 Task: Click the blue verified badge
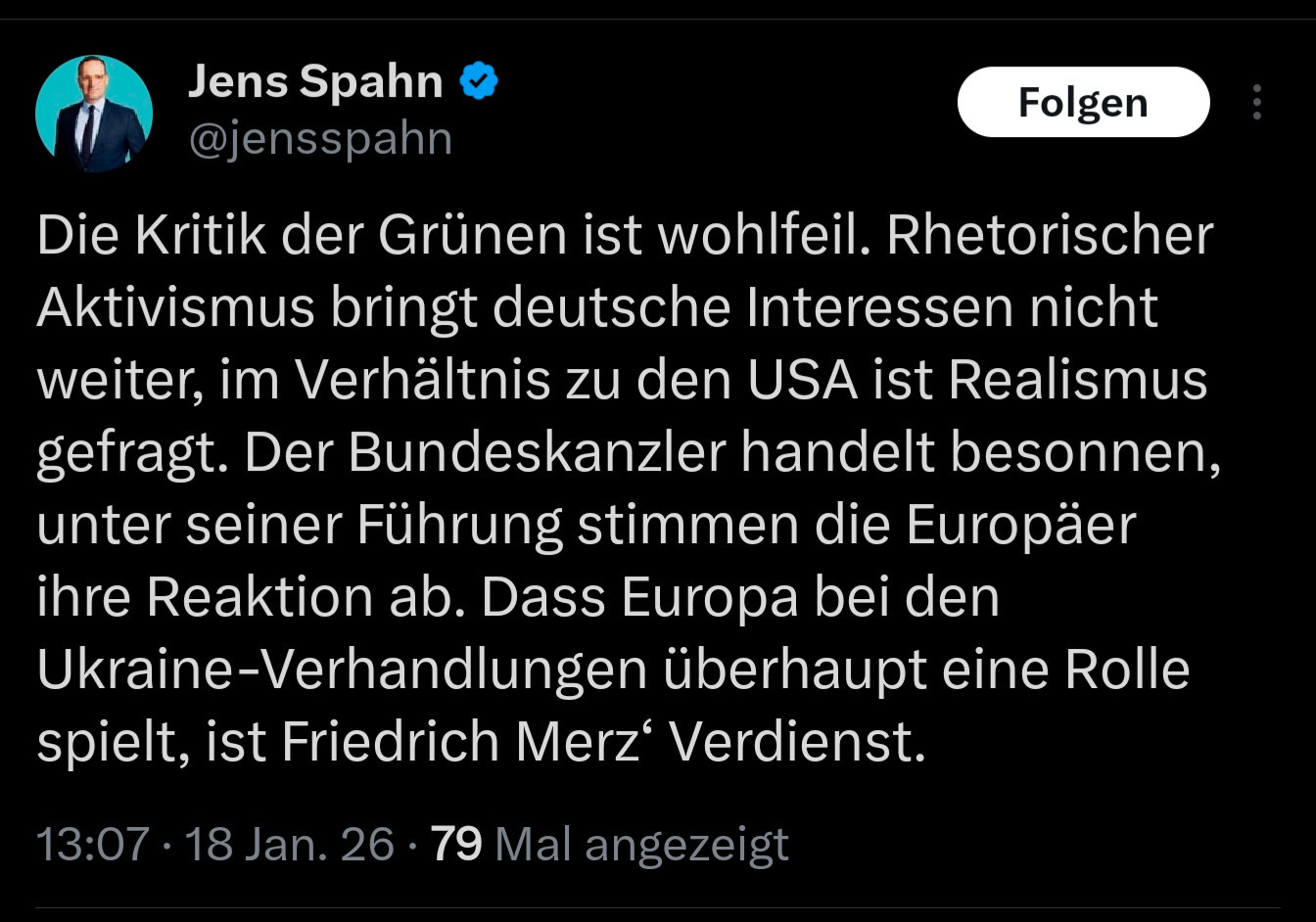[x=479, y=81]
